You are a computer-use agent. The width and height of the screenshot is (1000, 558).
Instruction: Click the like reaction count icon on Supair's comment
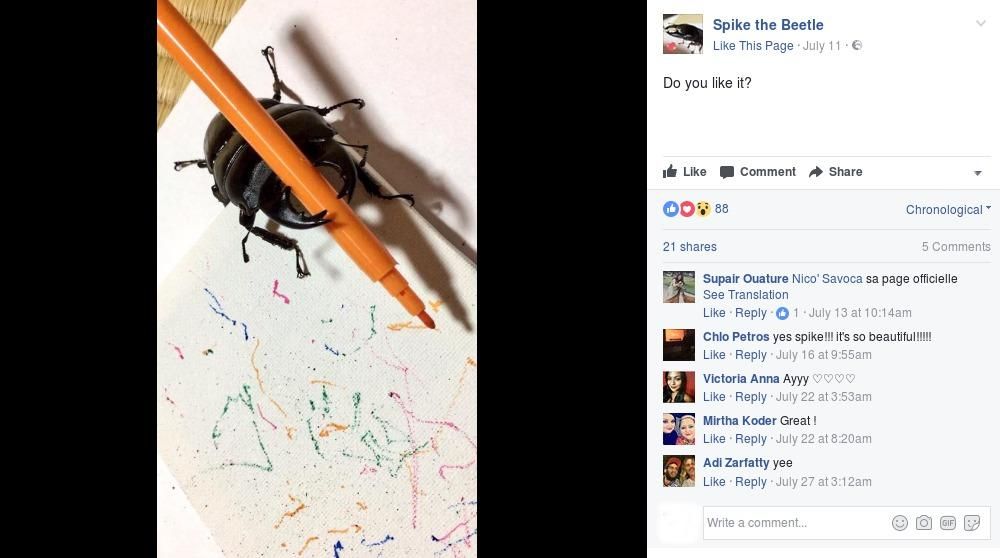tap(783, 313)
